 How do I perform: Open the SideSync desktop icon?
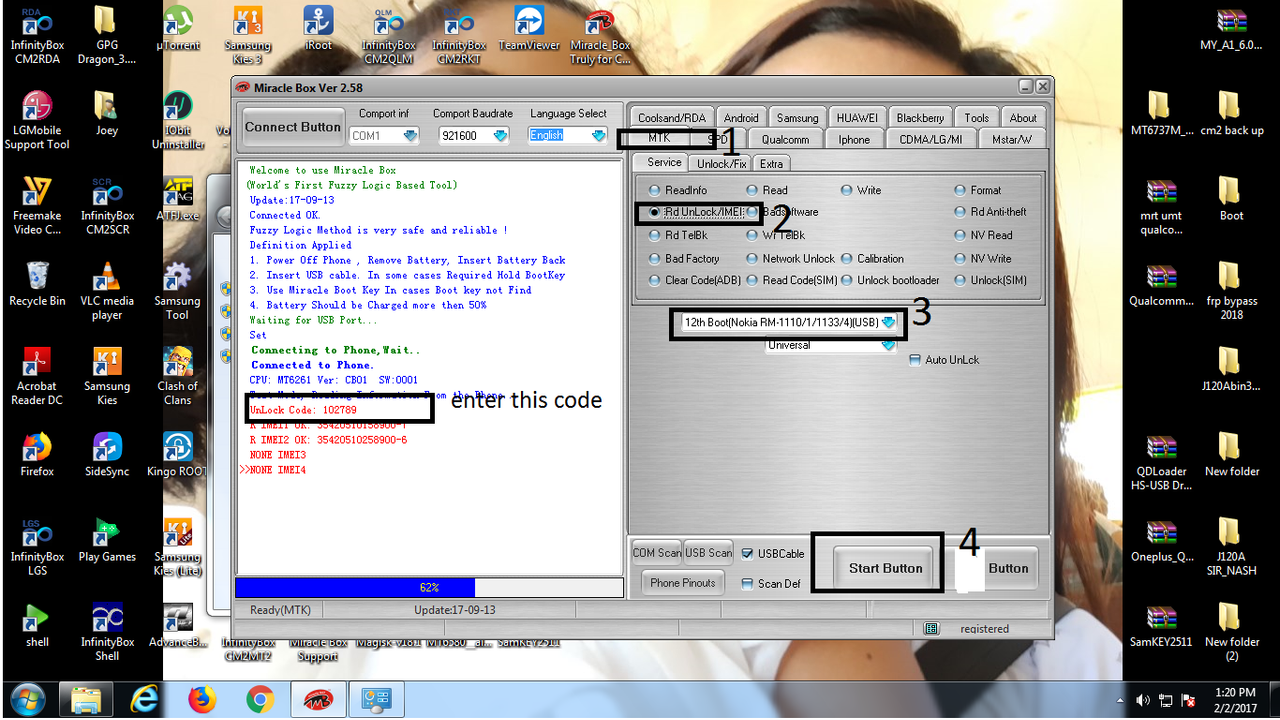107,454
